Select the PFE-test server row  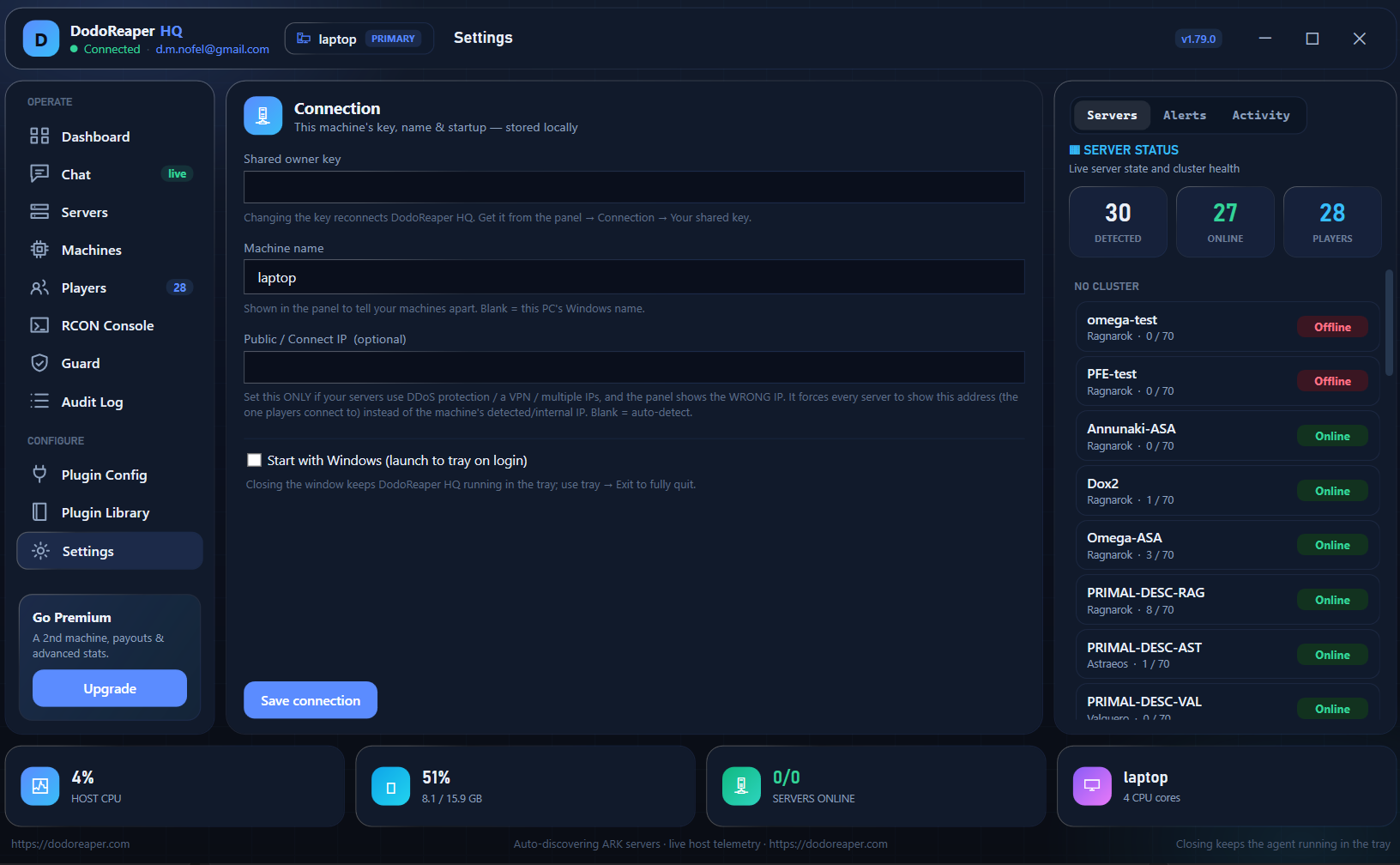point(1228,381)
